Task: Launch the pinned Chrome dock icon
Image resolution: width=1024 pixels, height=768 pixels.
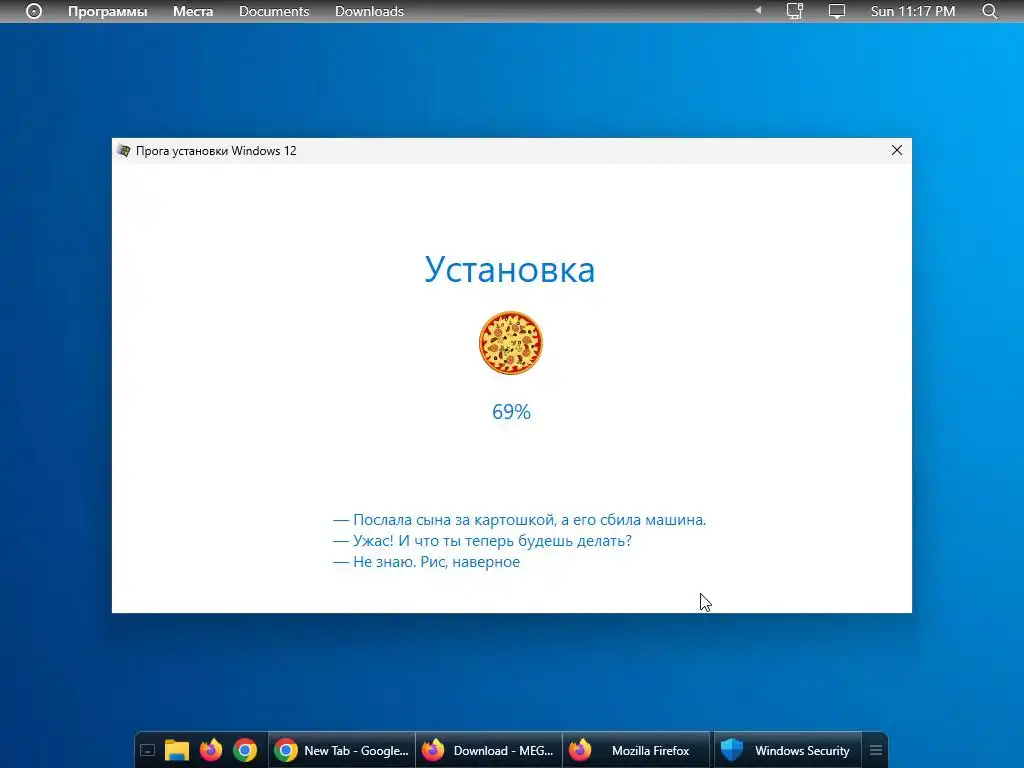Action: pyautogui.click(x=245, y=750)
